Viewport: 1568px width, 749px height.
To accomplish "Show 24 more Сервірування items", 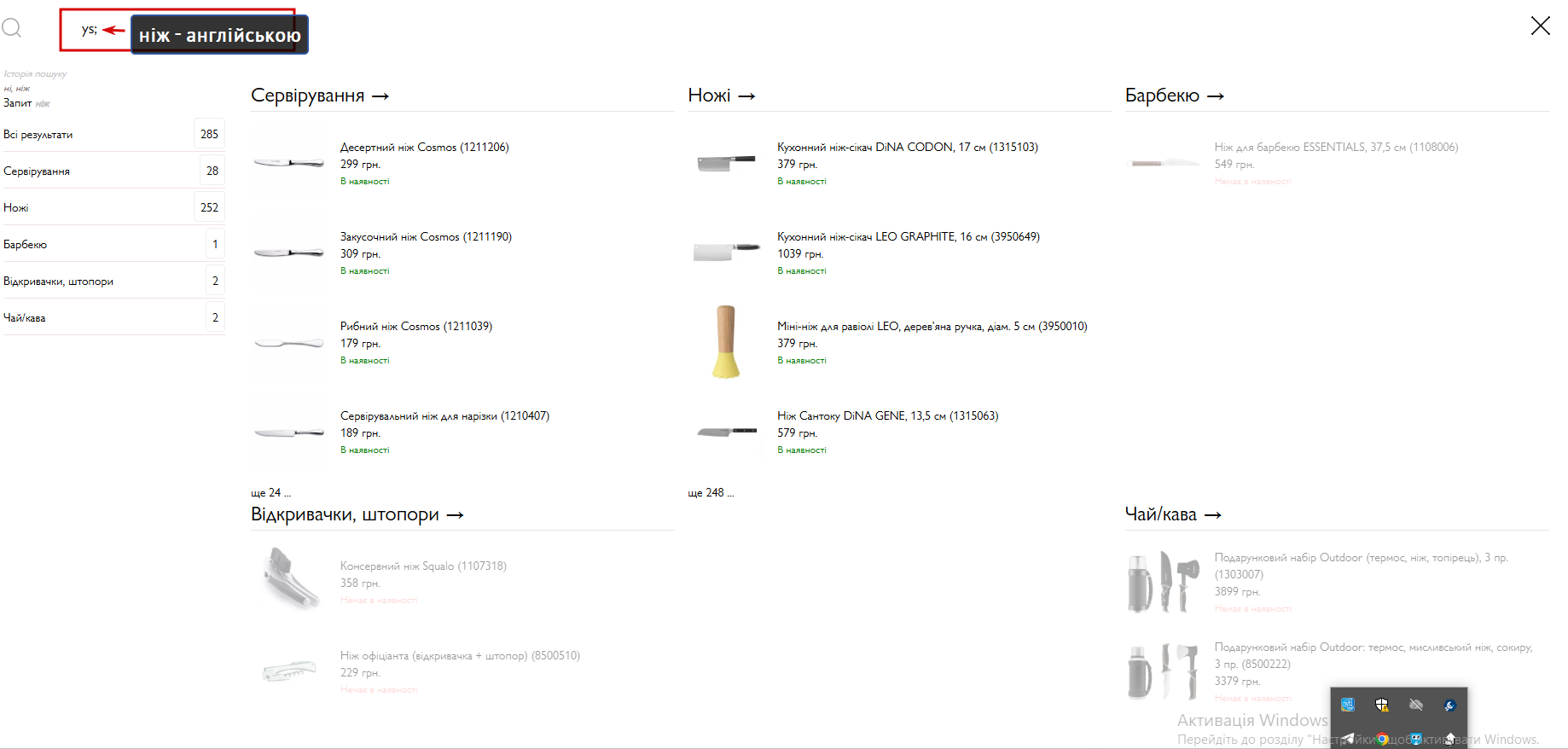I will pyautogui.click(x=270, y=493).
